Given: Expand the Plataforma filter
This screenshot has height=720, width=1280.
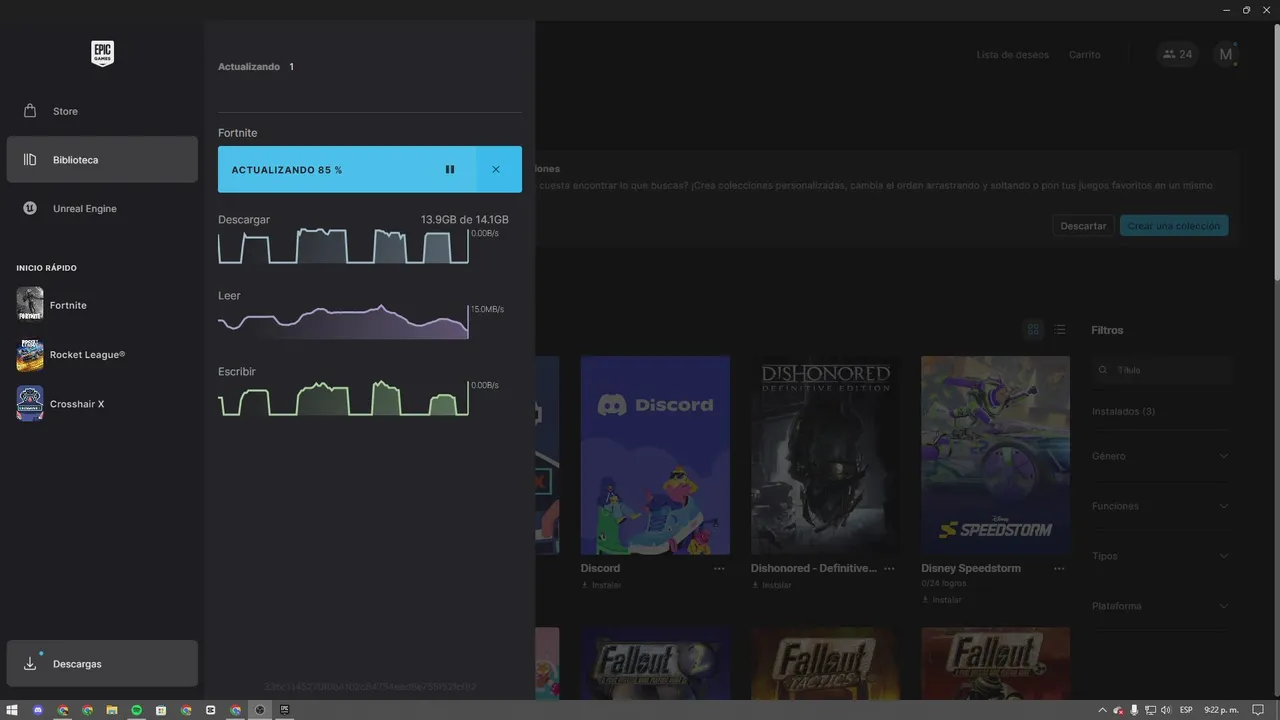Looking at the screenshot, I should [x=1161, y=606].
